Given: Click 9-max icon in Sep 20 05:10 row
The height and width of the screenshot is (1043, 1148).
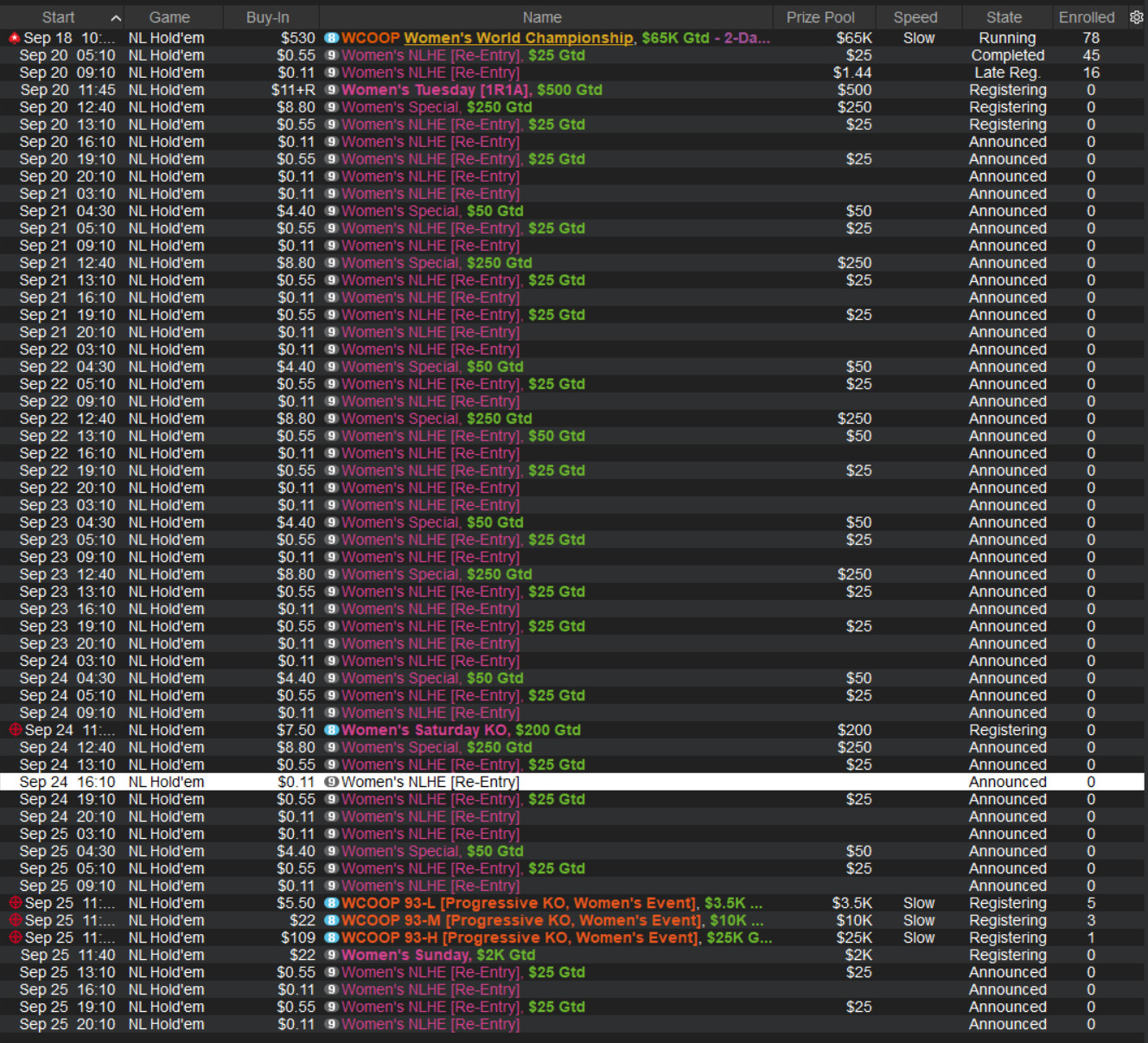Looking at the screenshot, I should tap(331, 55).
